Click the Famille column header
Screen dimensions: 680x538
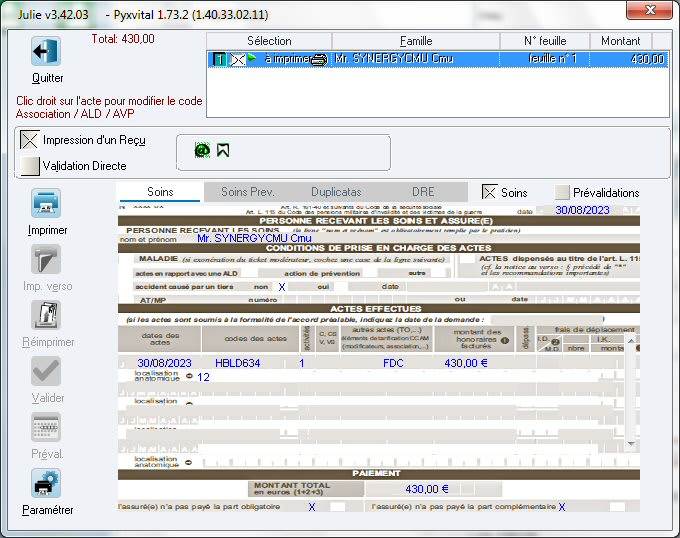click(x=415, y=41)
